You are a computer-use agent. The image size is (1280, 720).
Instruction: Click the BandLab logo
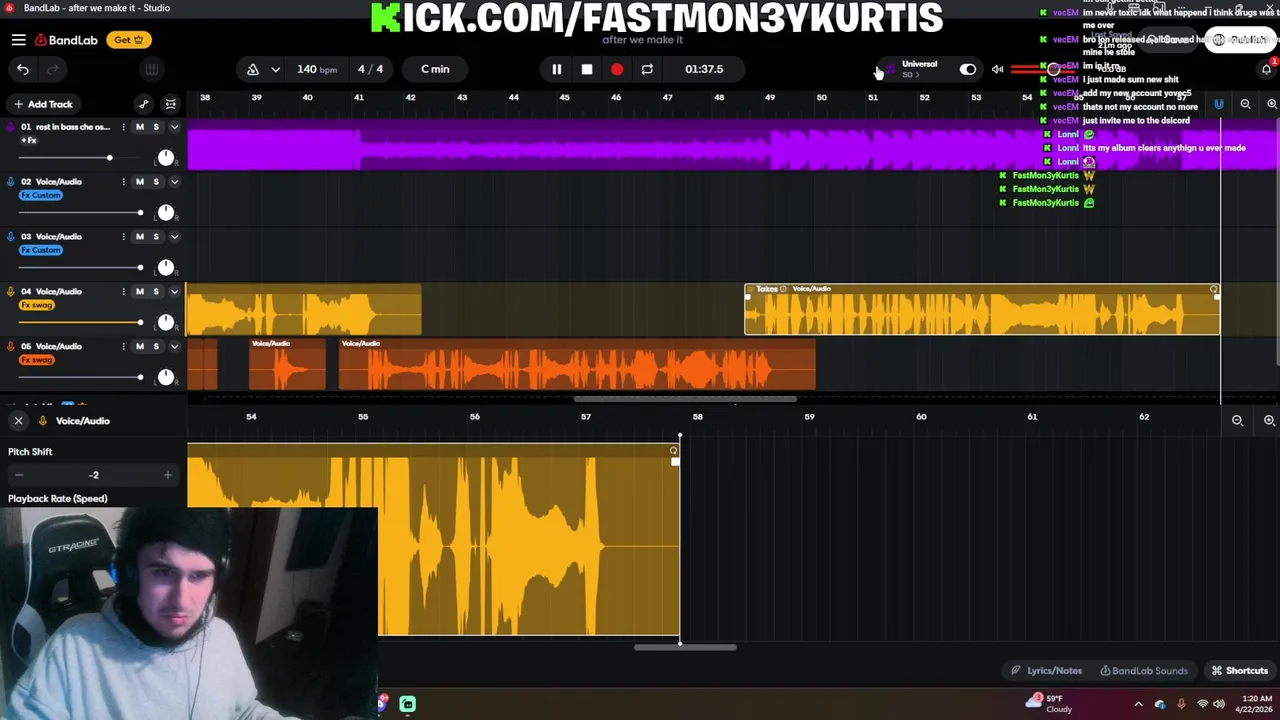click(67, 40)
